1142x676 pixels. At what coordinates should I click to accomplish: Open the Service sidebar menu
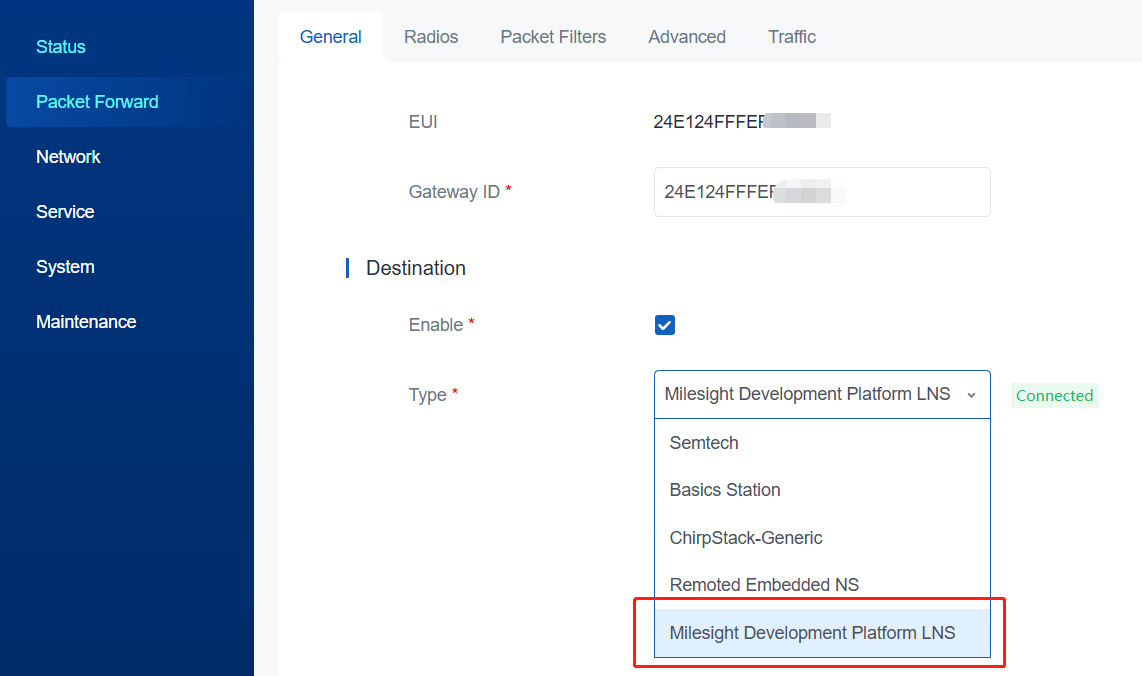point(65,212)
